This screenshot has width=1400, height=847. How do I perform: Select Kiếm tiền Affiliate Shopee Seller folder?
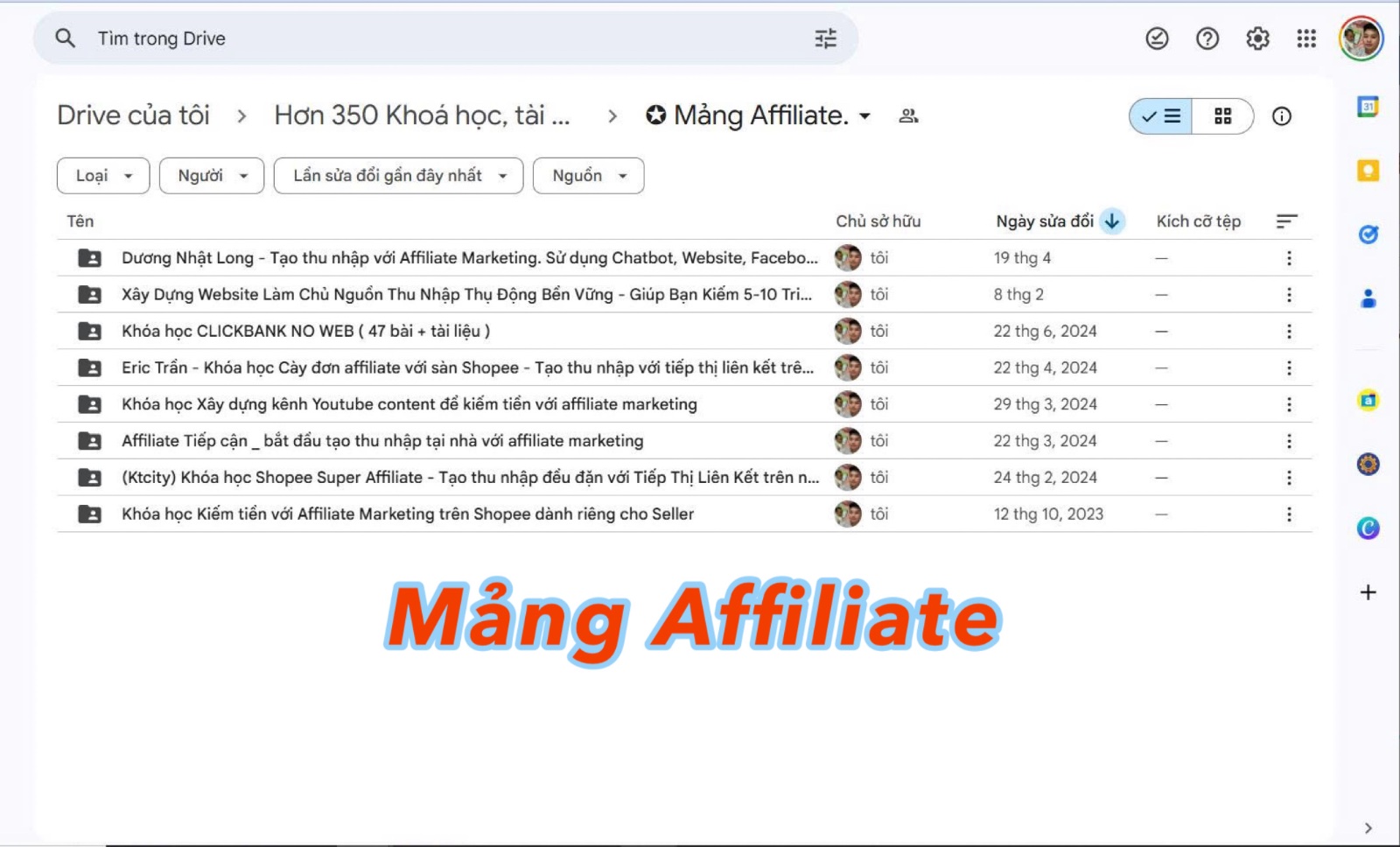coord(684,514)
